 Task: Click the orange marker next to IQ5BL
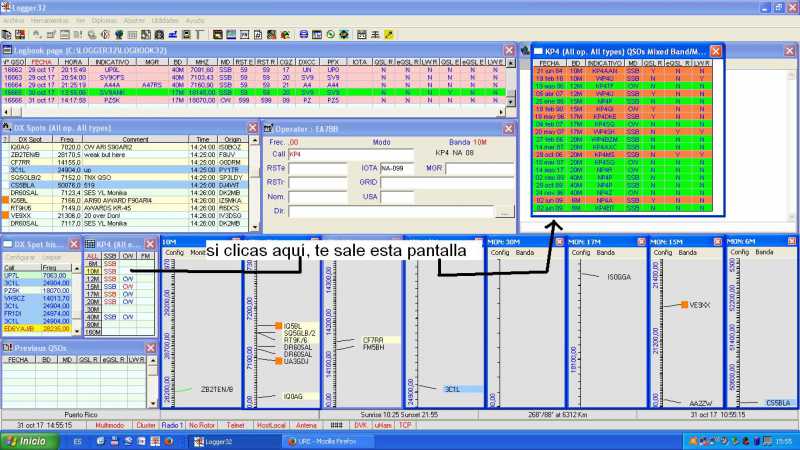(x=279, y=326)
